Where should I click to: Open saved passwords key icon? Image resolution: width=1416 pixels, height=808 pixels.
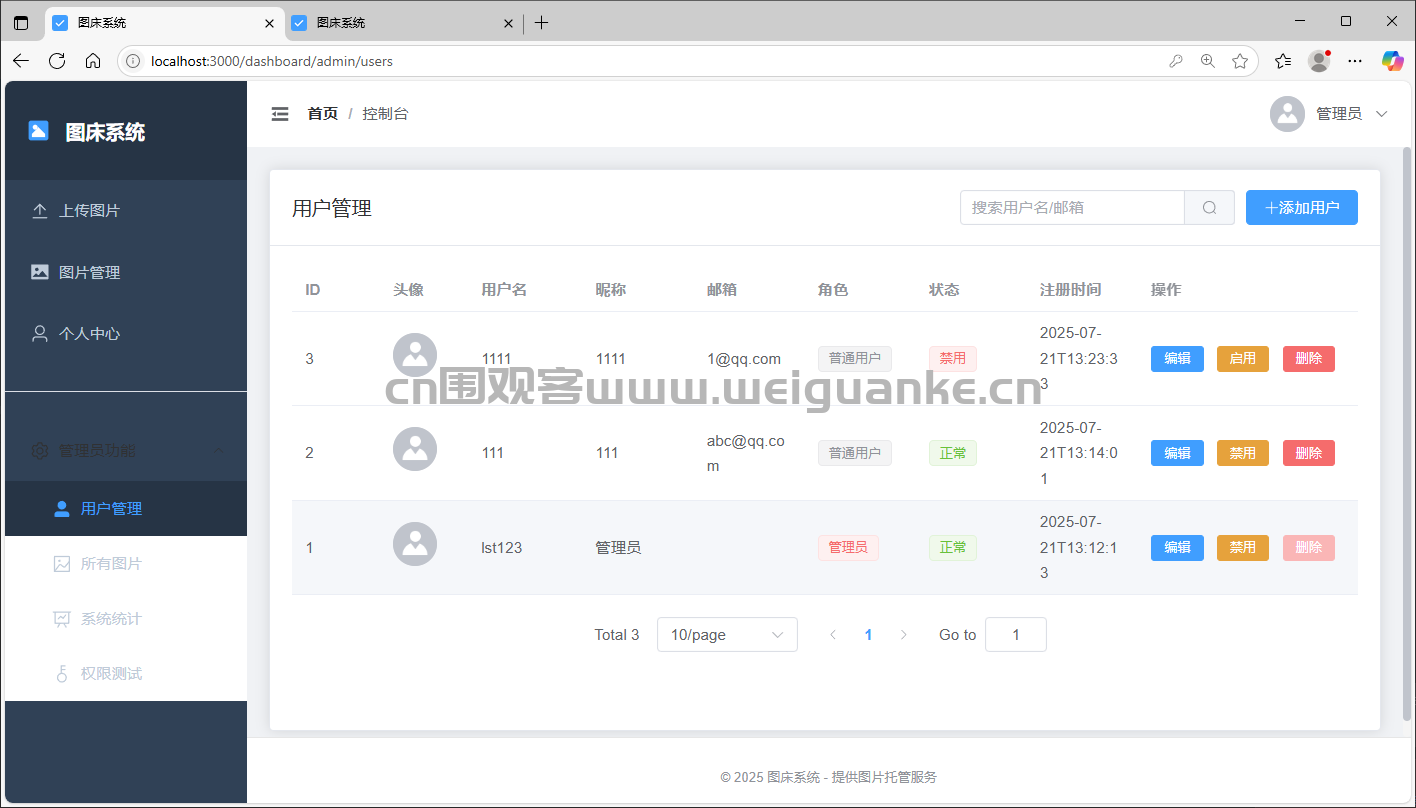click(x=1176, y=61)
